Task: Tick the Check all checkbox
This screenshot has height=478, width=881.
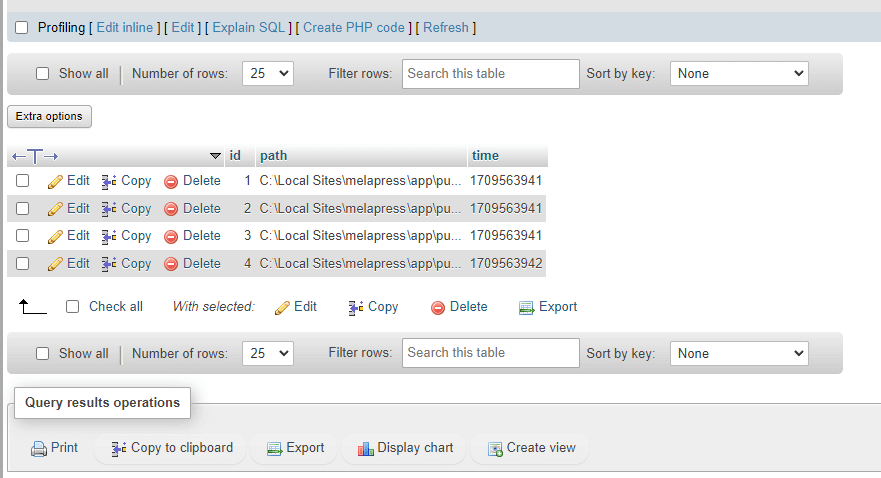Action: point(72,306)
